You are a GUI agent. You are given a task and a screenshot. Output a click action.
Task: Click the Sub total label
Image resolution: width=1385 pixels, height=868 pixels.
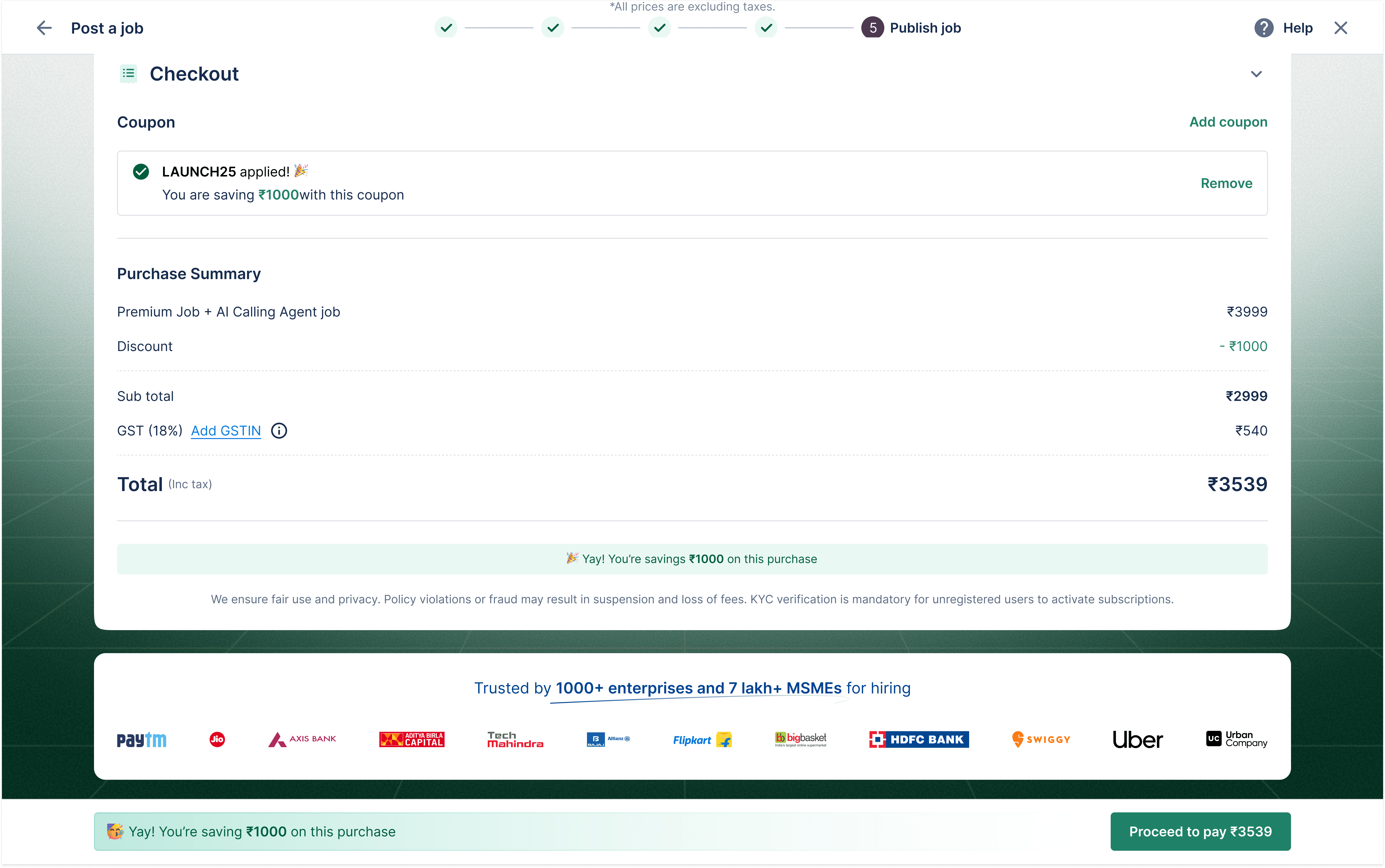(145, 396)
